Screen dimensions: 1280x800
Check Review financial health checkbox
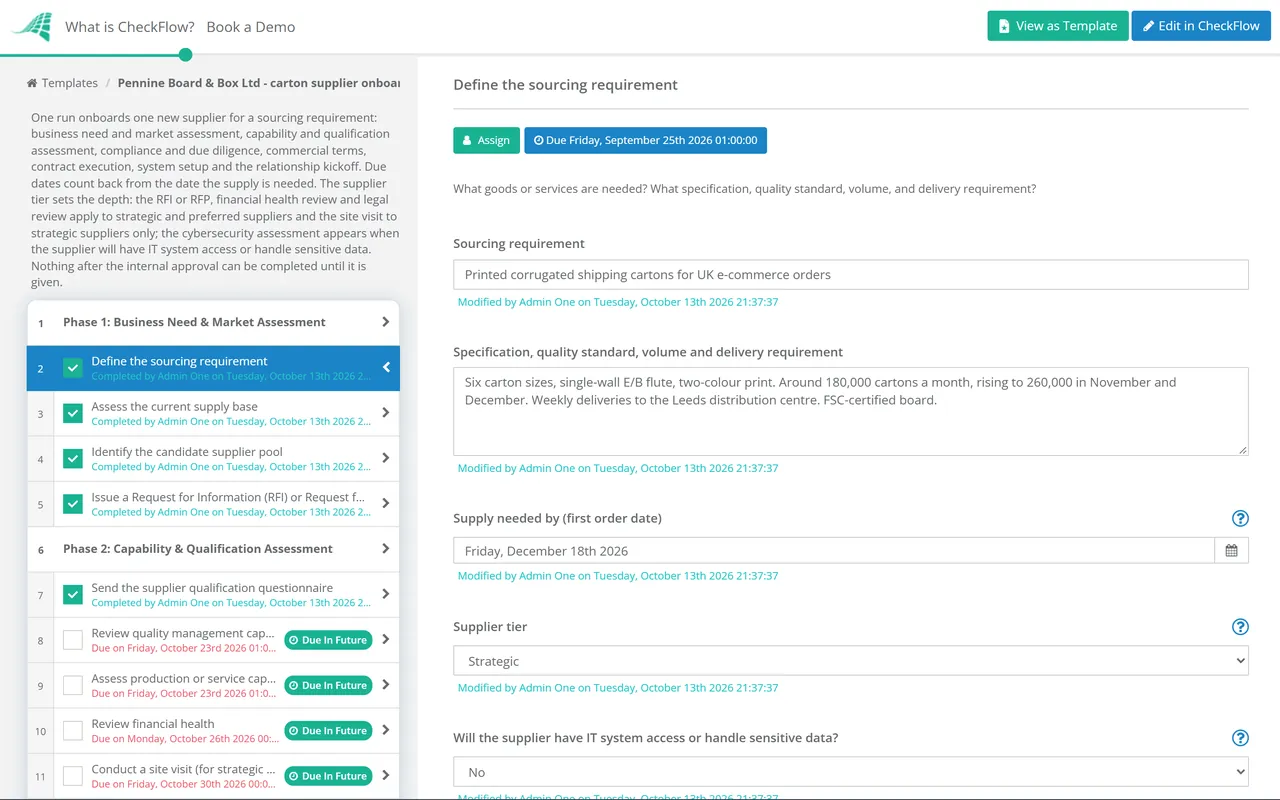click(73, 730)
